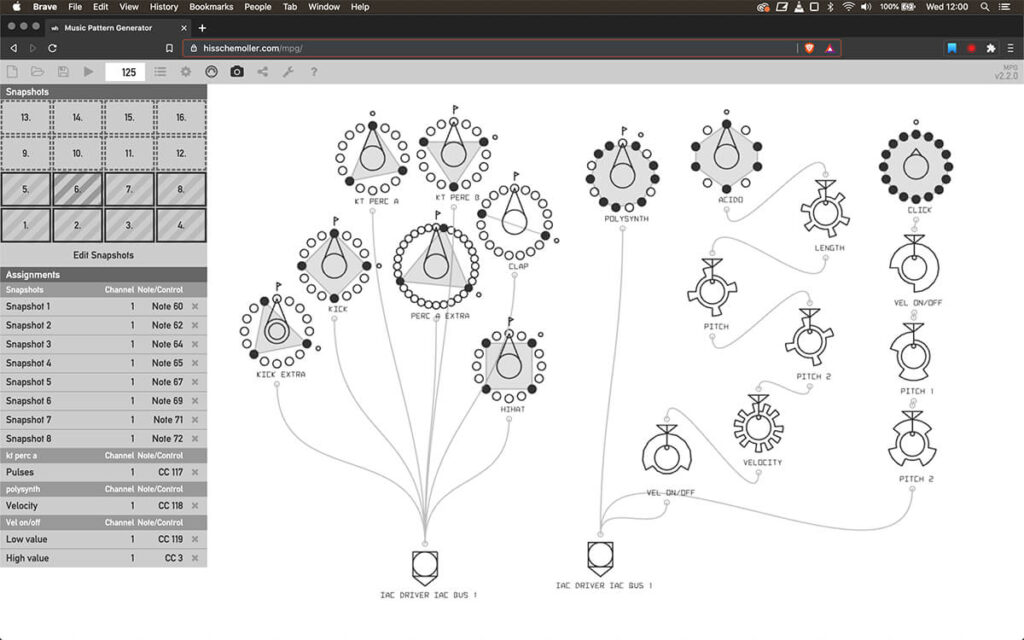Viewport: 1024px width, 640px height.
Task: Click the save floppy disk icon
Action: [63, 72]
